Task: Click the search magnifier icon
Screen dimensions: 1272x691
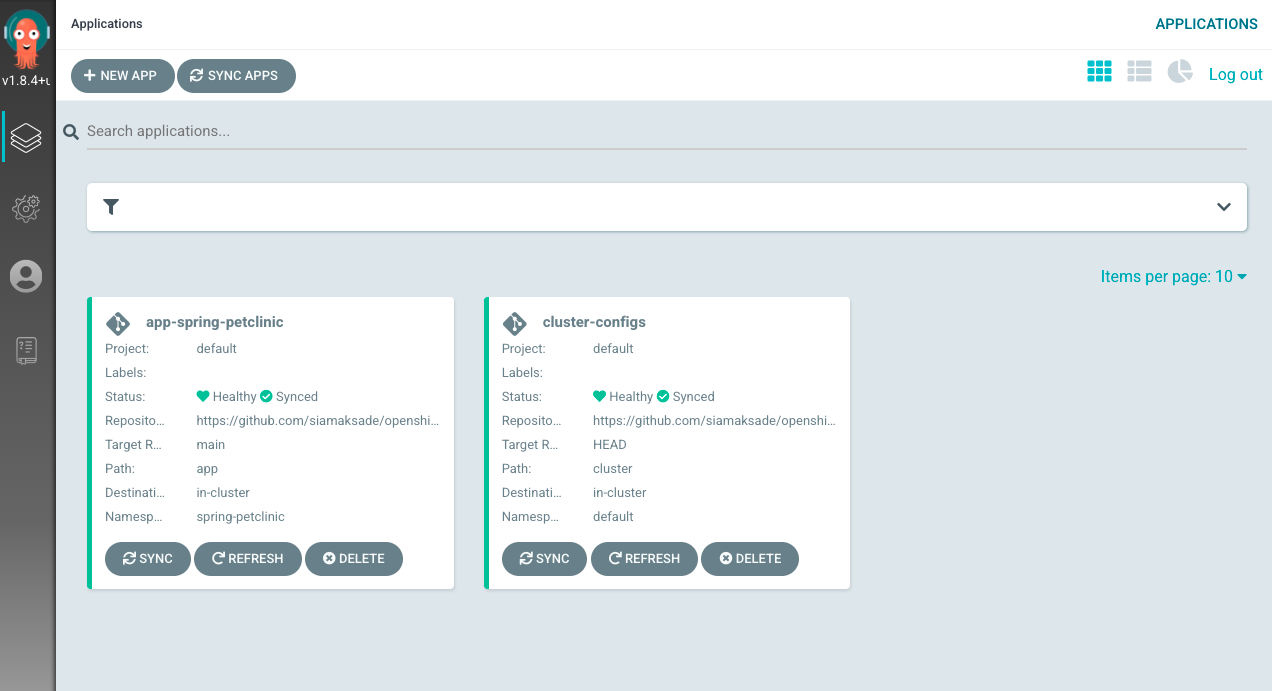Action: tap(71, 132)
